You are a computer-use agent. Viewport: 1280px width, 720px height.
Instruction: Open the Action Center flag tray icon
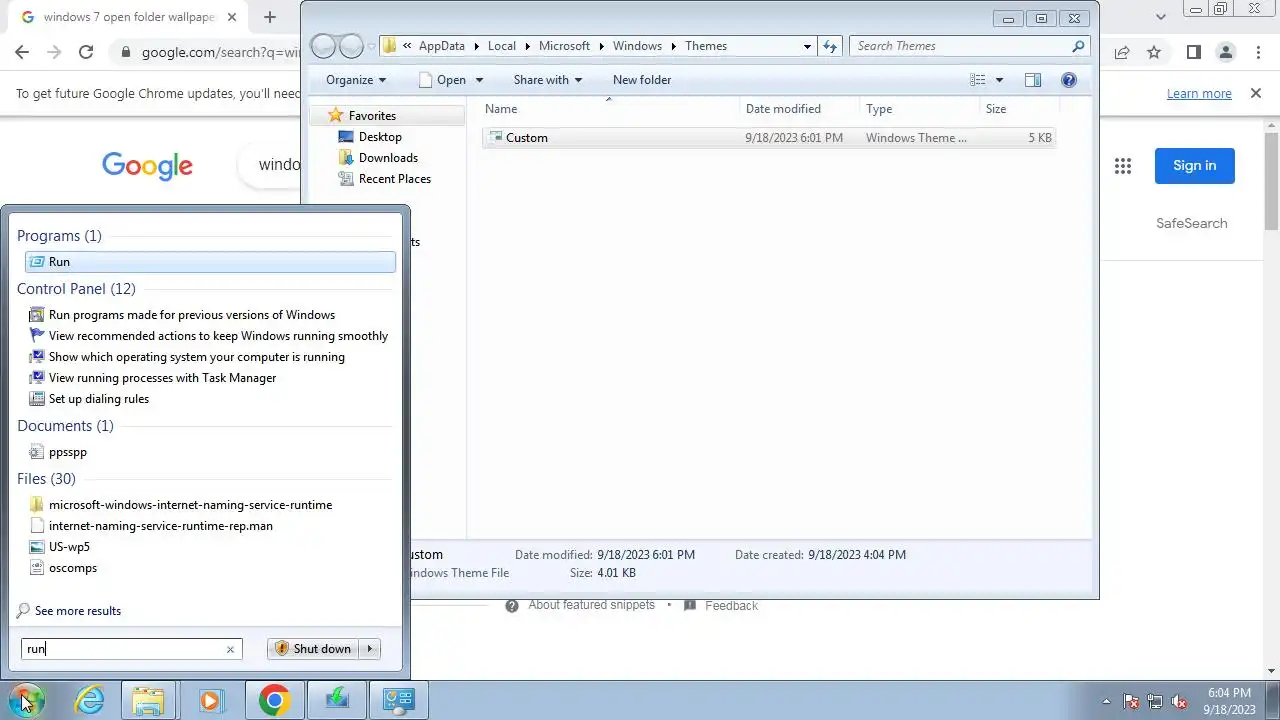click(1131, 702)
